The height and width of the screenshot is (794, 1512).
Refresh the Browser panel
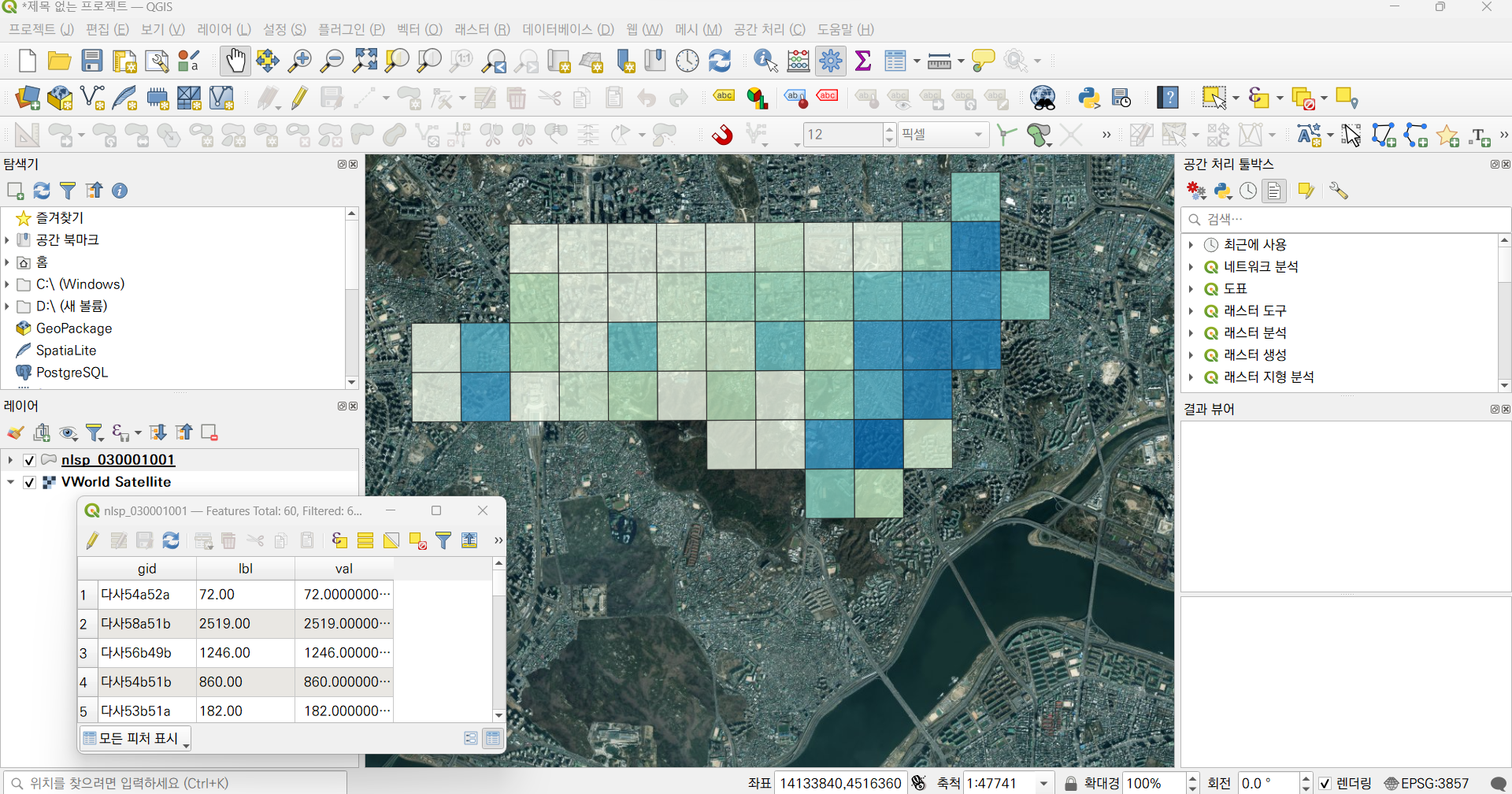42,191
